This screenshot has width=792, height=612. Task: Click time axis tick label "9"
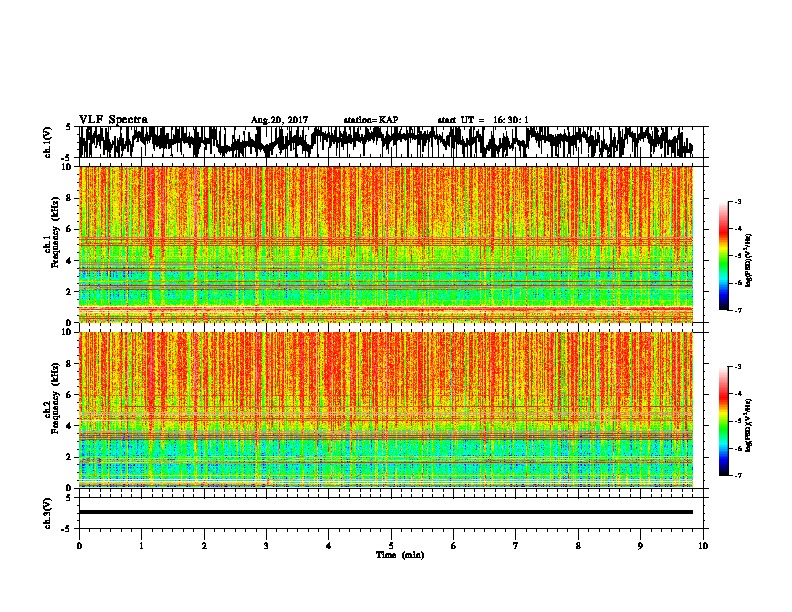(x=640, y=546)
